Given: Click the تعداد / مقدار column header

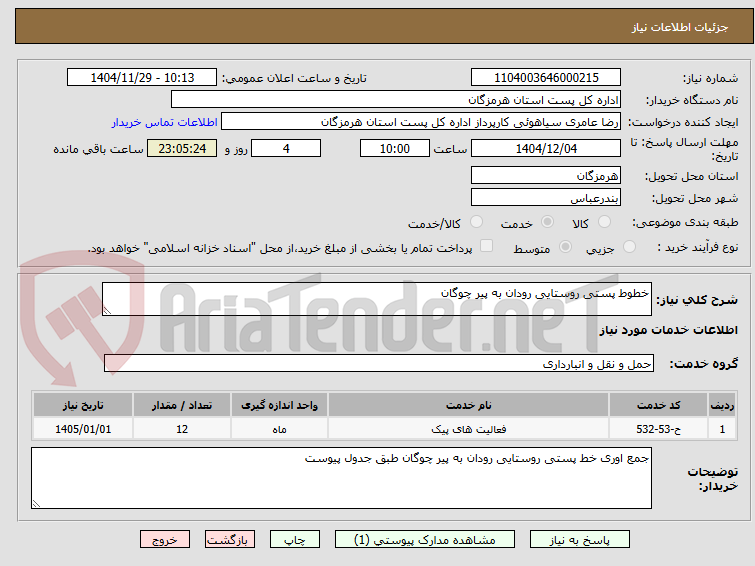Looking at the screenshot, I should pos(182,405).
